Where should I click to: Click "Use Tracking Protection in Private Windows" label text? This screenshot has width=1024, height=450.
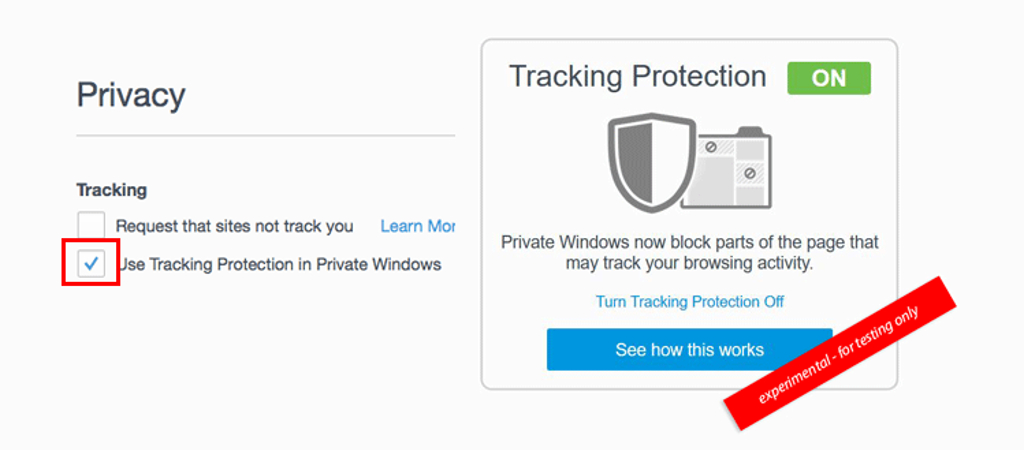pos(280,265)
